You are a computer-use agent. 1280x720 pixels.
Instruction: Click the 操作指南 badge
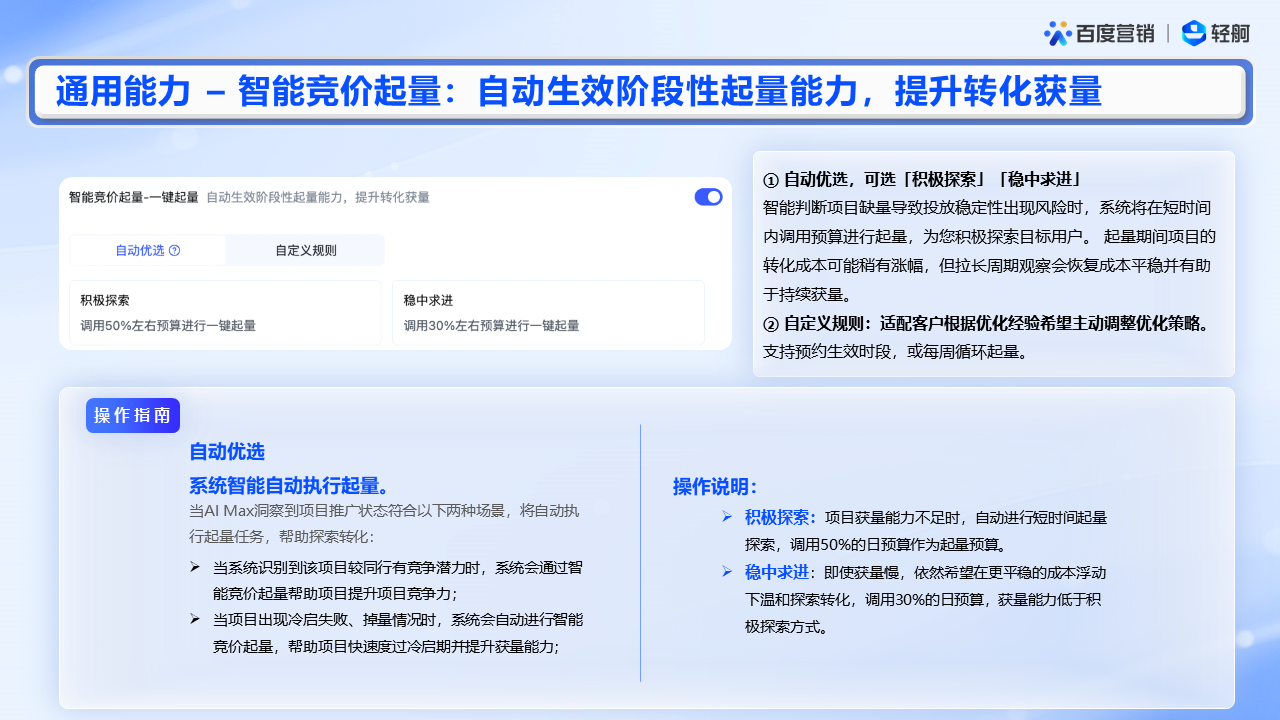click(132, 415)
